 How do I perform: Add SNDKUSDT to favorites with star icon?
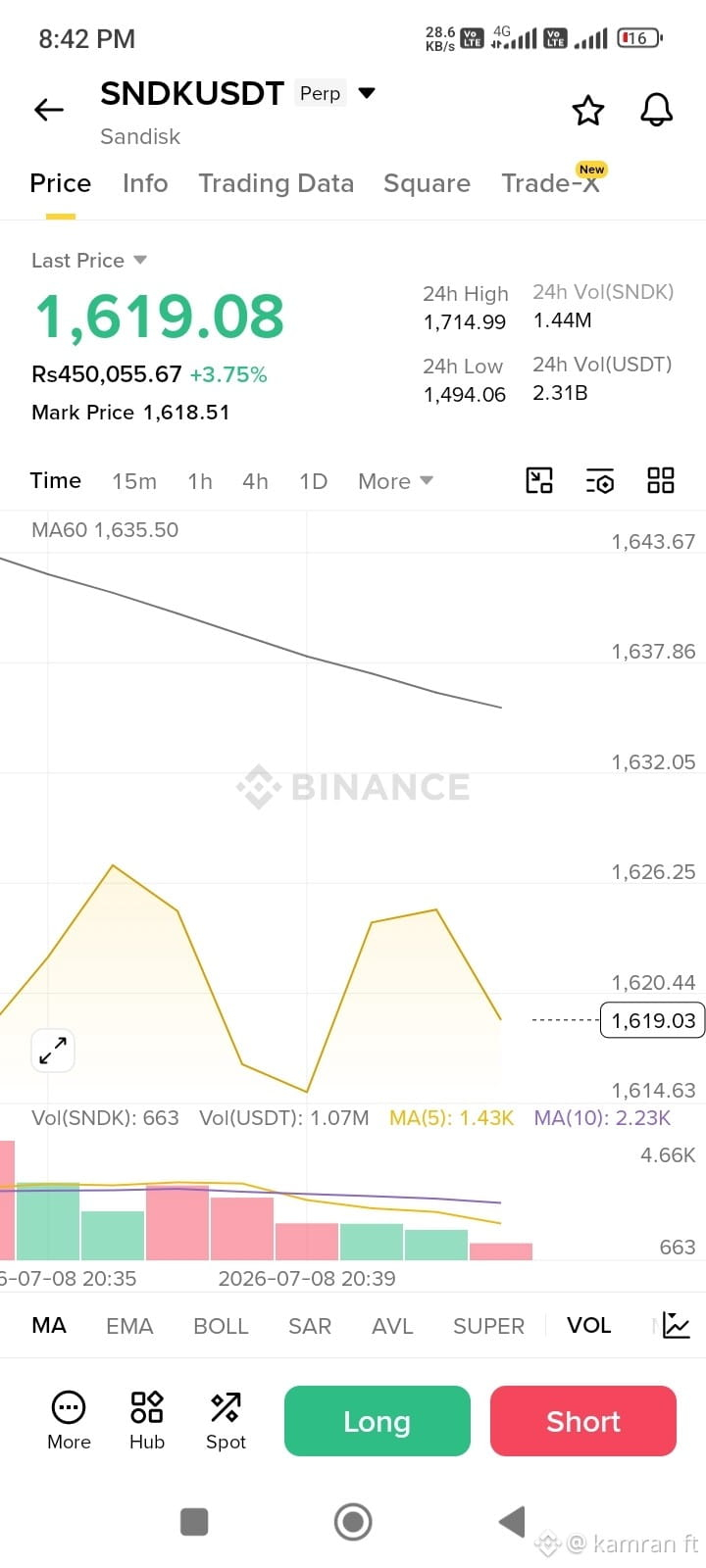(588, 111)
